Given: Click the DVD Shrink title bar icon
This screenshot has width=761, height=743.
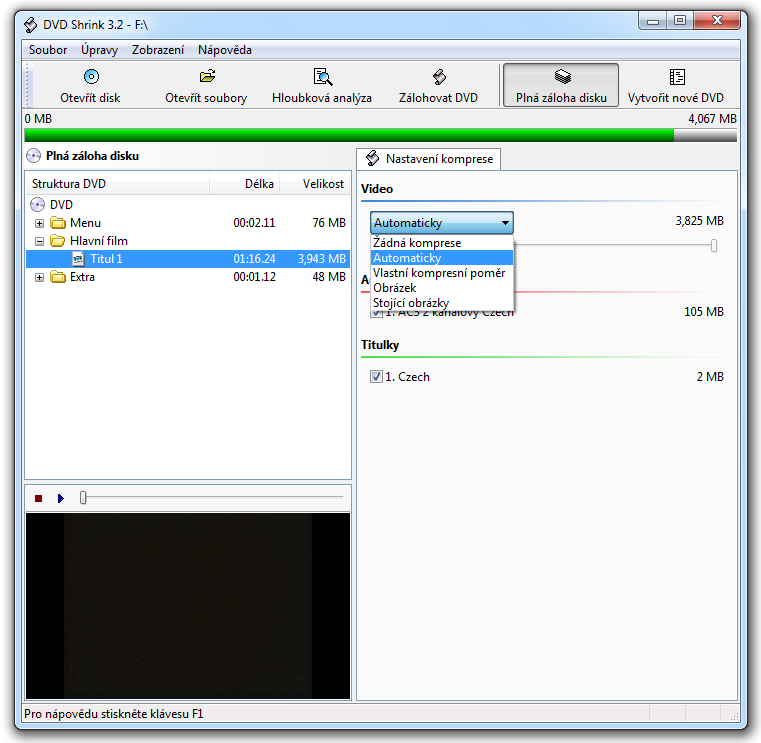Looking at the screenshot, I should tap(31, 25).
